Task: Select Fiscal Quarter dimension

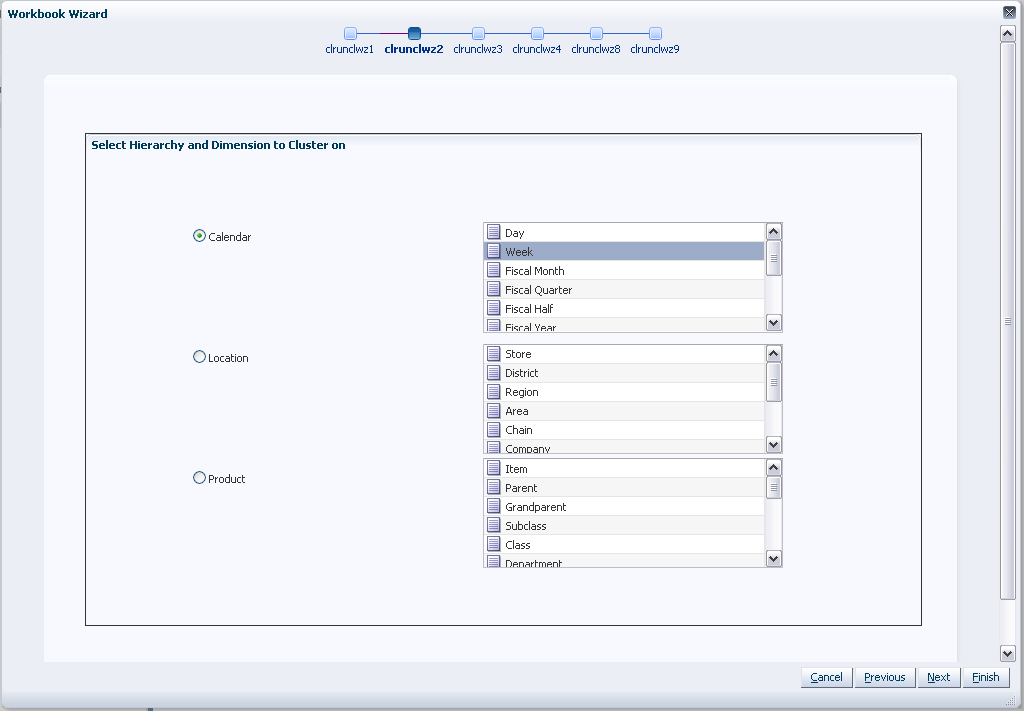Action: point(624,289)
